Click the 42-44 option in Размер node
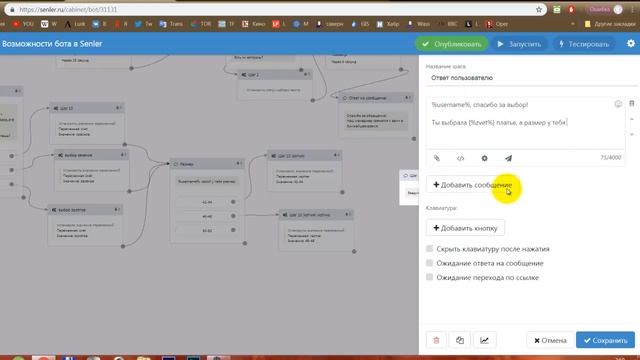This screenshot has width=640, height=360. 207,202
